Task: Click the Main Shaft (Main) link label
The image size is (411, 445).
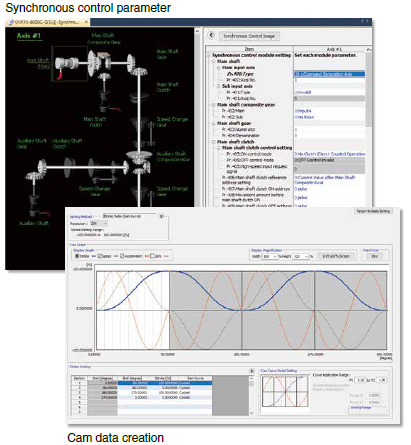Action: [38, 63]
